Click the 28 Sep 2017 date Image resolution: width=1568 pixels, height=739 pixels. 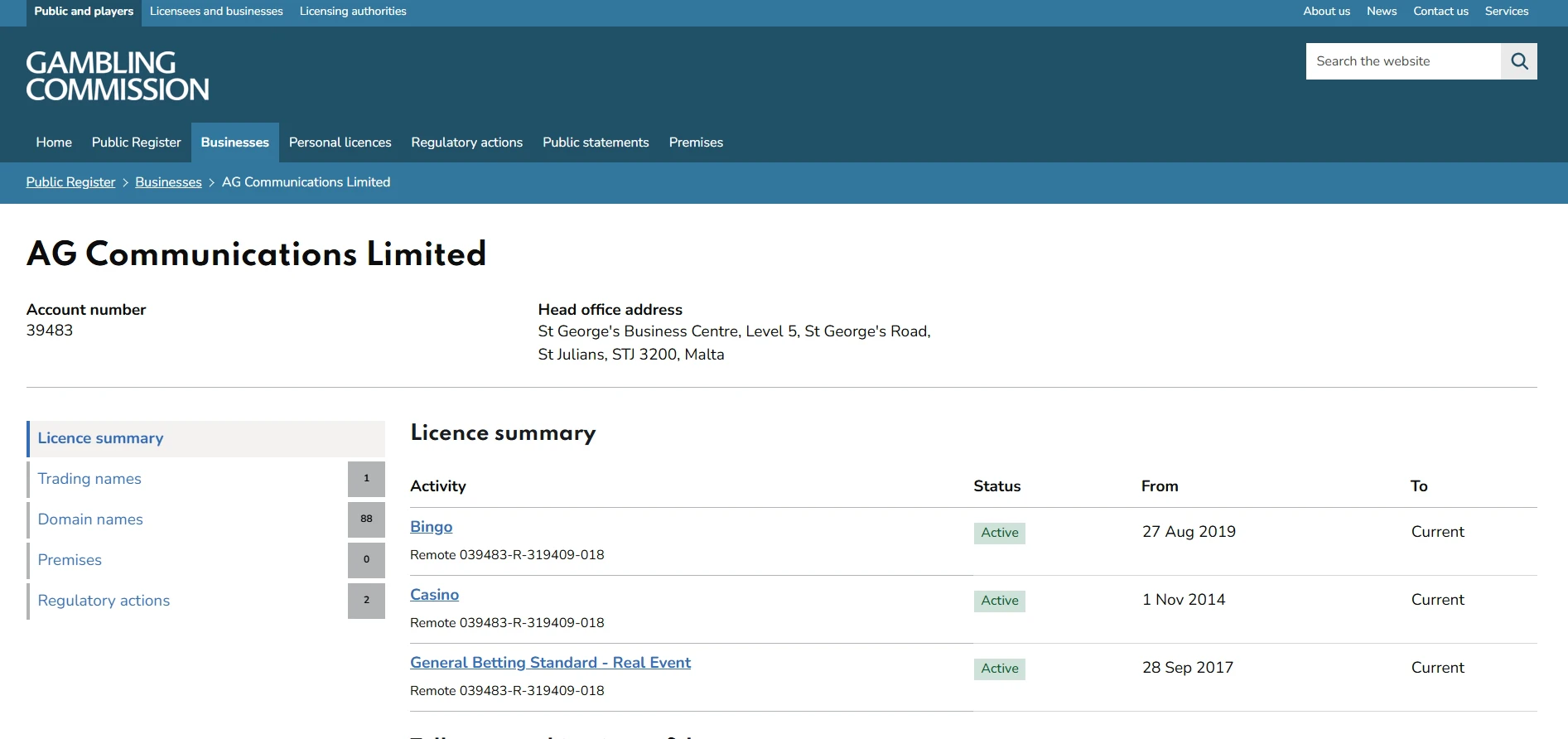1188,668
